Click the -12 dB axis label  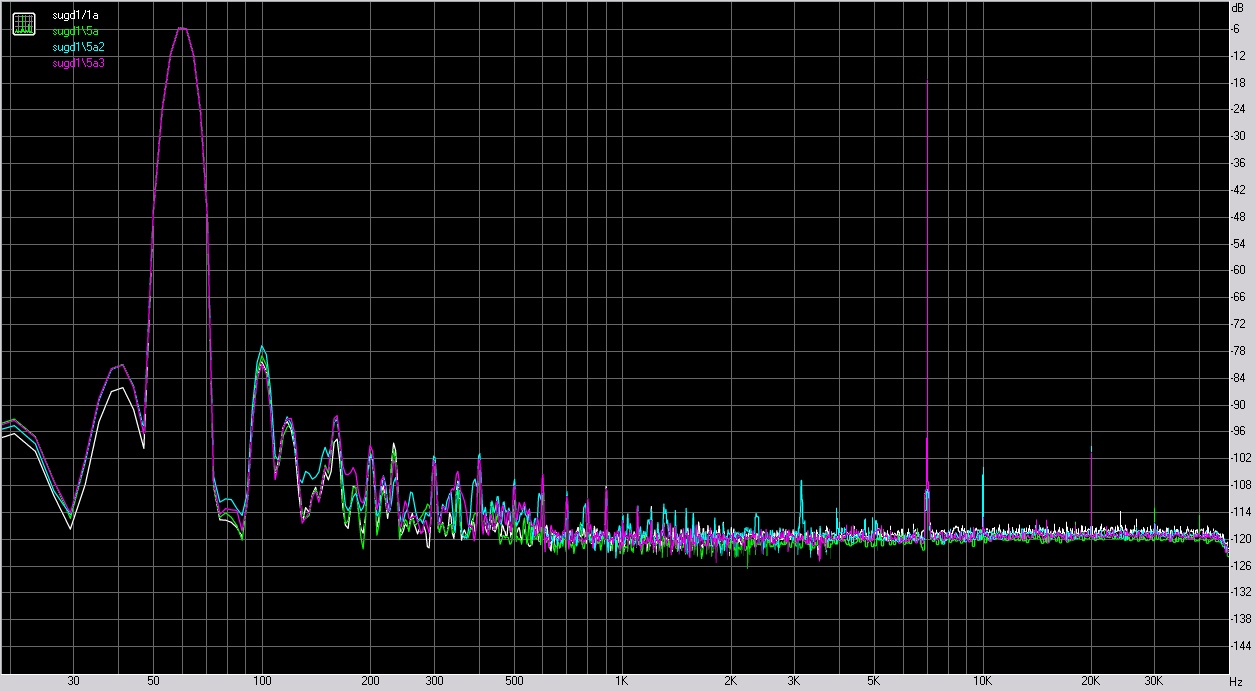click(1237, 55)
